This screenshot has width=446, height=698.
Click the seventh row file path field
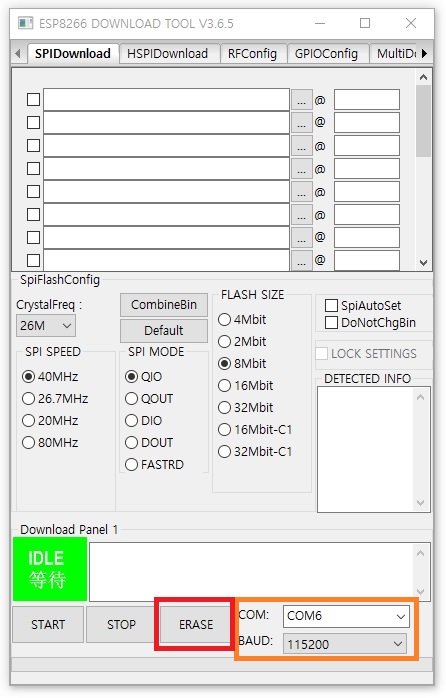tap(166, 238)
